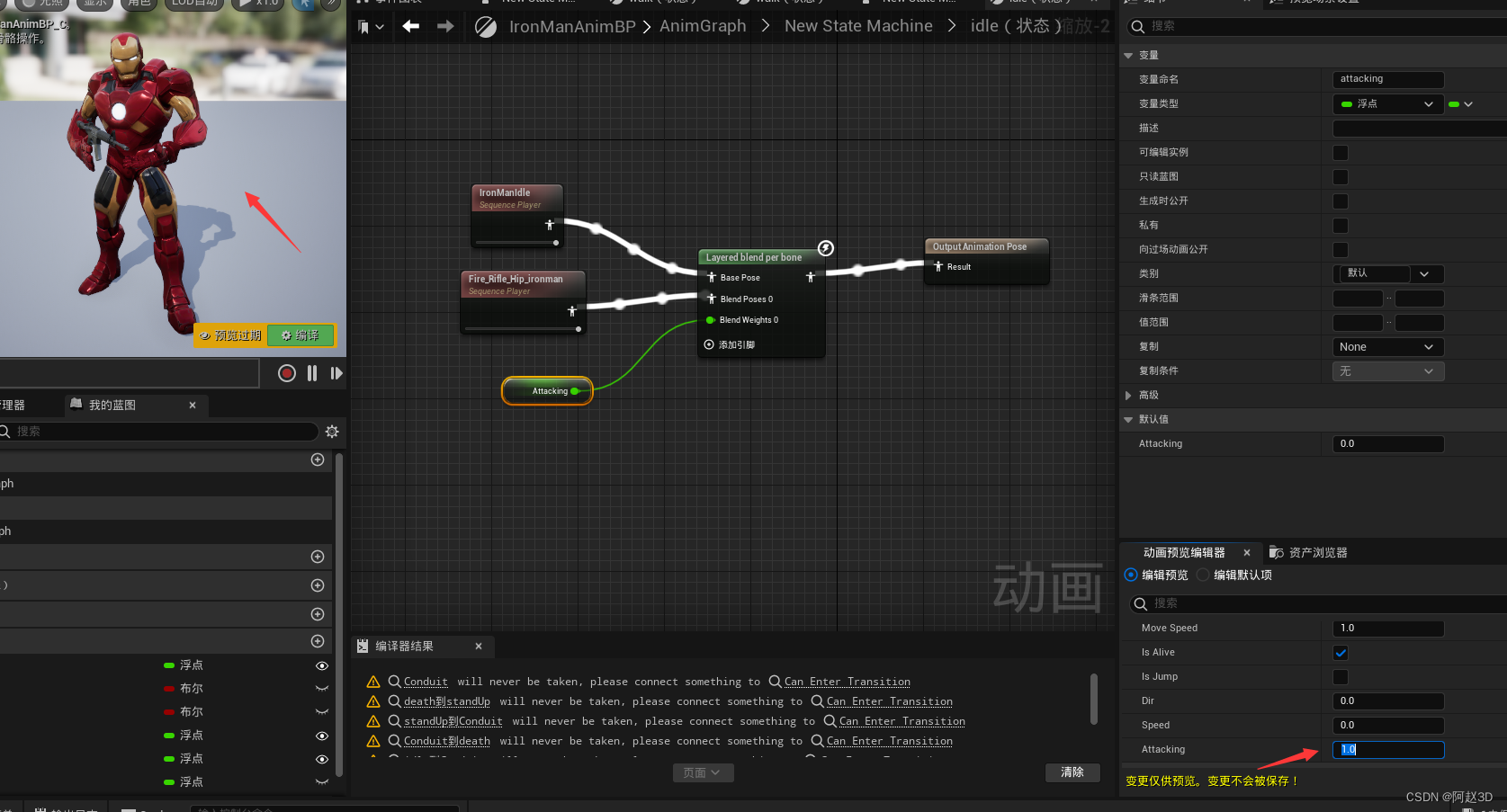Screen dimensions: 1507x812
Task: Select the Attacking variable node
Action: click(547, 391)
